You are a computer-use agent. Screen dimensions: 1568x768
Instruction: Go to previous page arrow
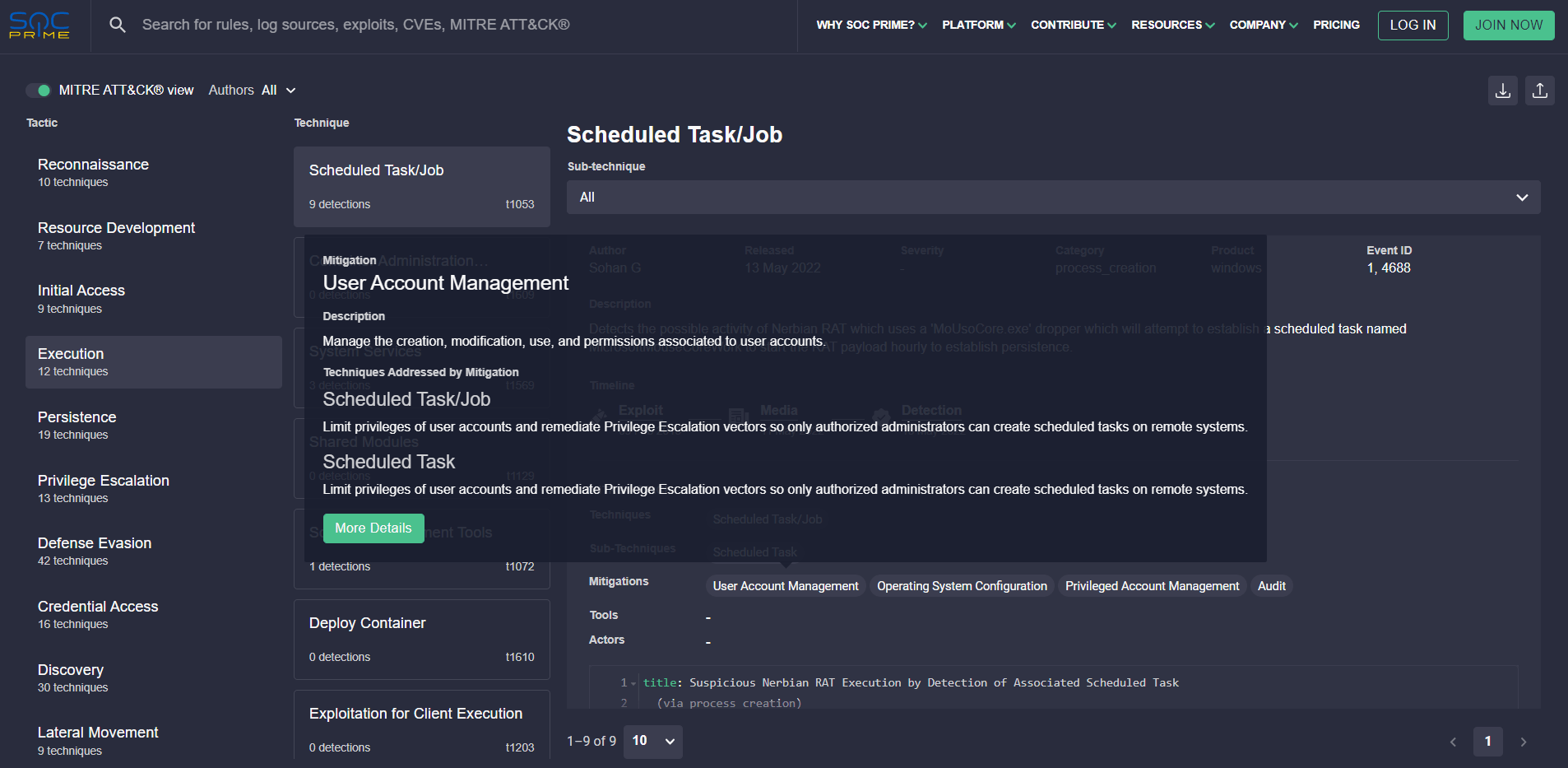point(1453,742)
